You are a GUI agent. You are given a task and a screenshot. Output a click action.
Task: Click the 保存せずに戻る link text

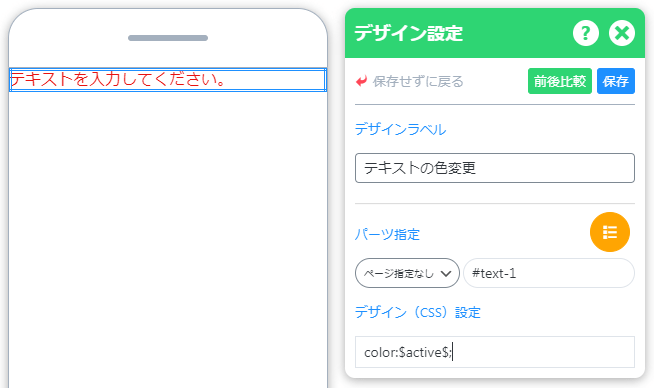tap(418, 81)
